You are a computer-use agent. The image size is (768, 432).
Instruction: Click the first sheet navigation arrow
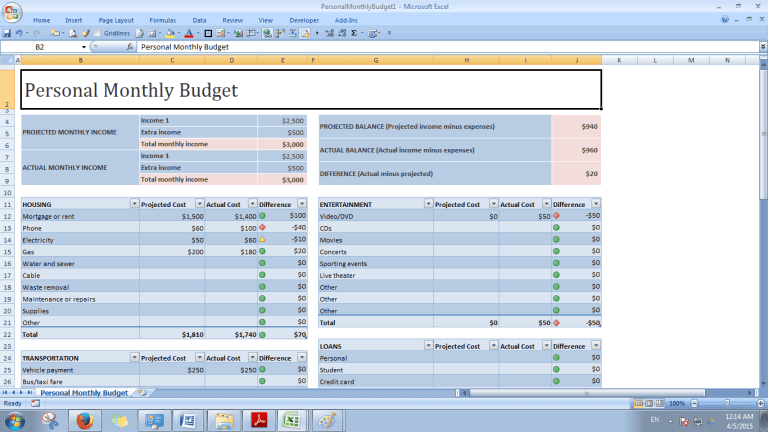click(5, 393)
